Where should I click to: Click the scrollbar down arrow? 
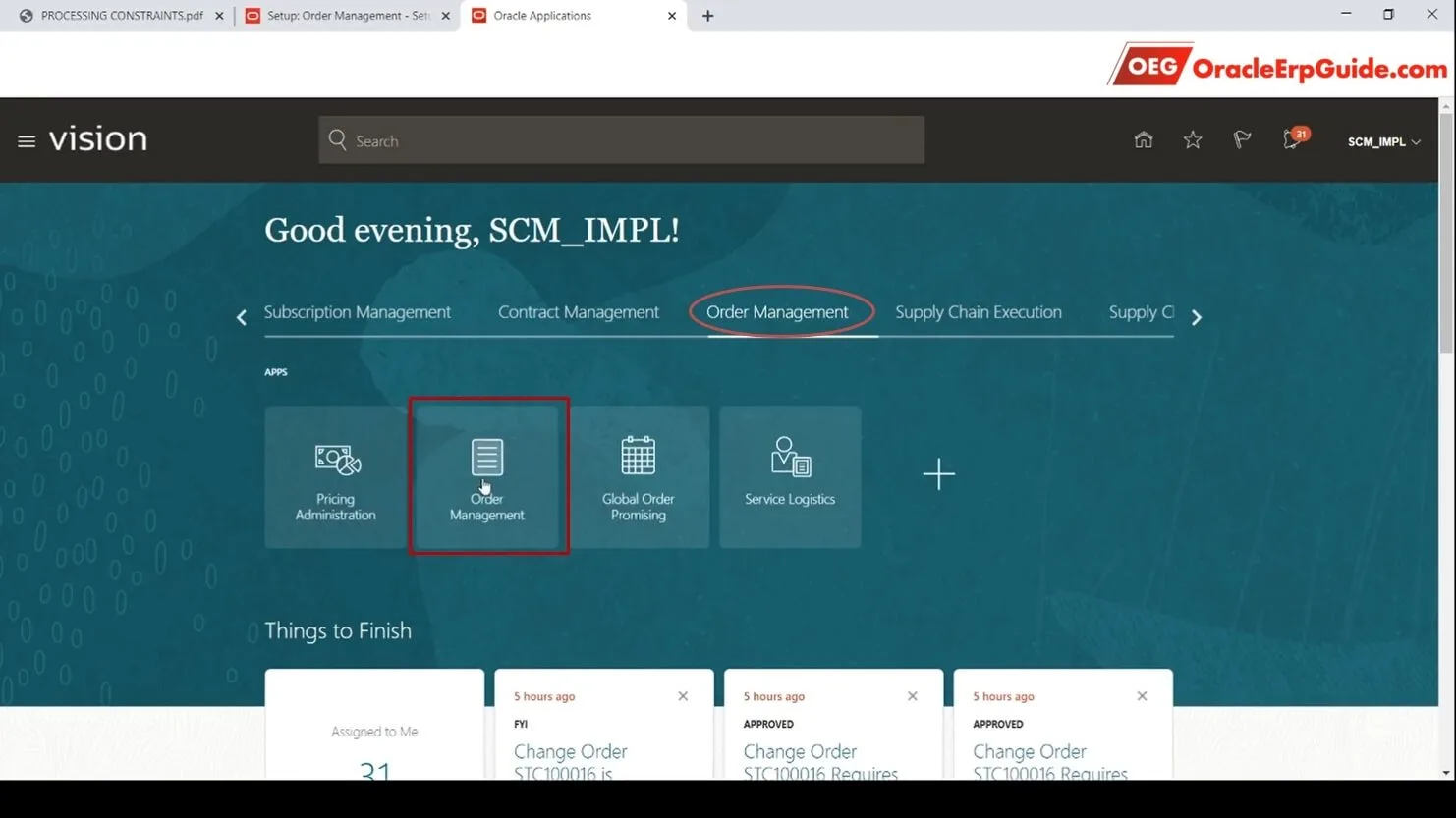point(1447,773)
